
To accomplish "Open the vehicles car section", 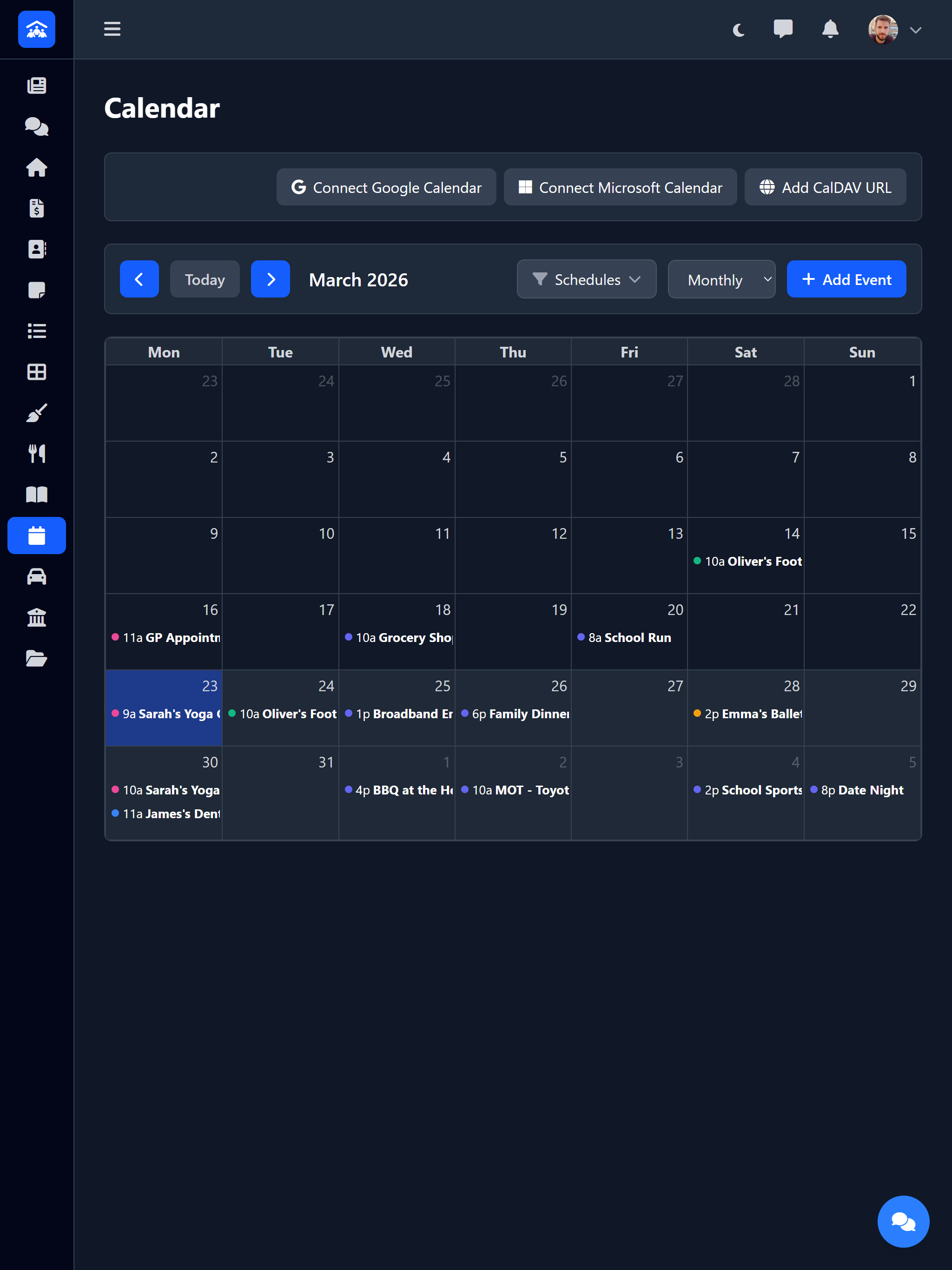I will 37,576.
